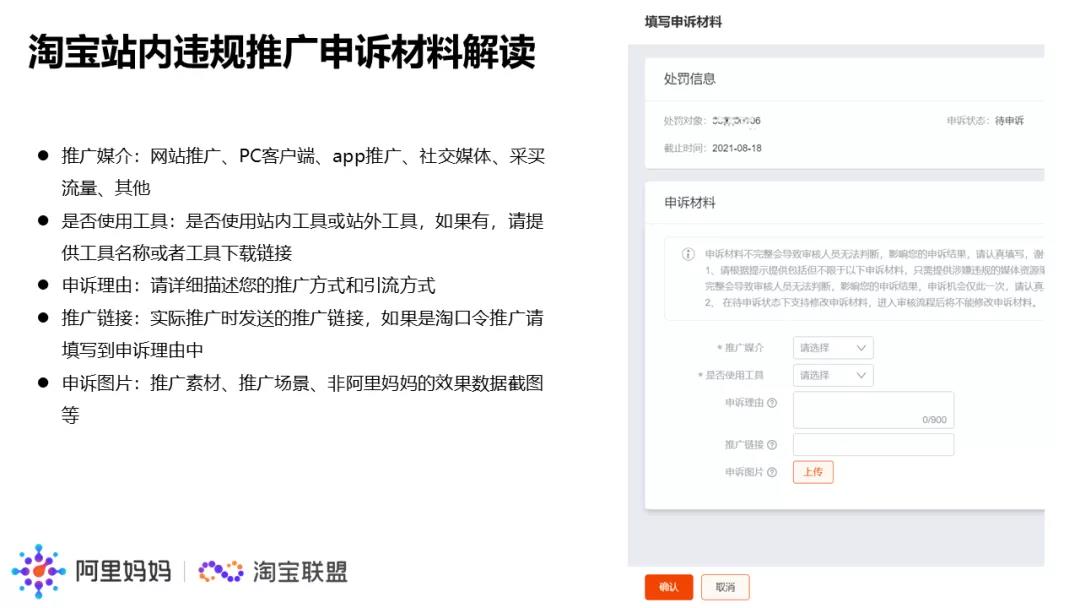The height and width of the screenshot is (608, 1080).
Task: Click help icon beside 申诉理由
Action: 772,403
